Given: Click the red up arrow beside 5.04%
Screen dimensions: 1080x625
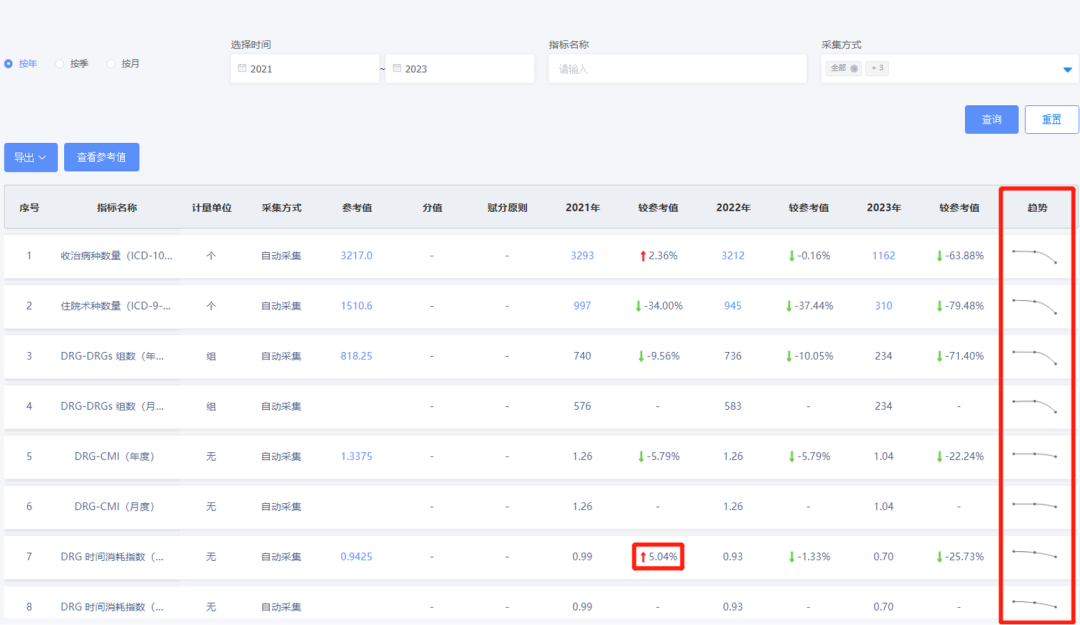Looking at the screenshot, I should point(642,556).
